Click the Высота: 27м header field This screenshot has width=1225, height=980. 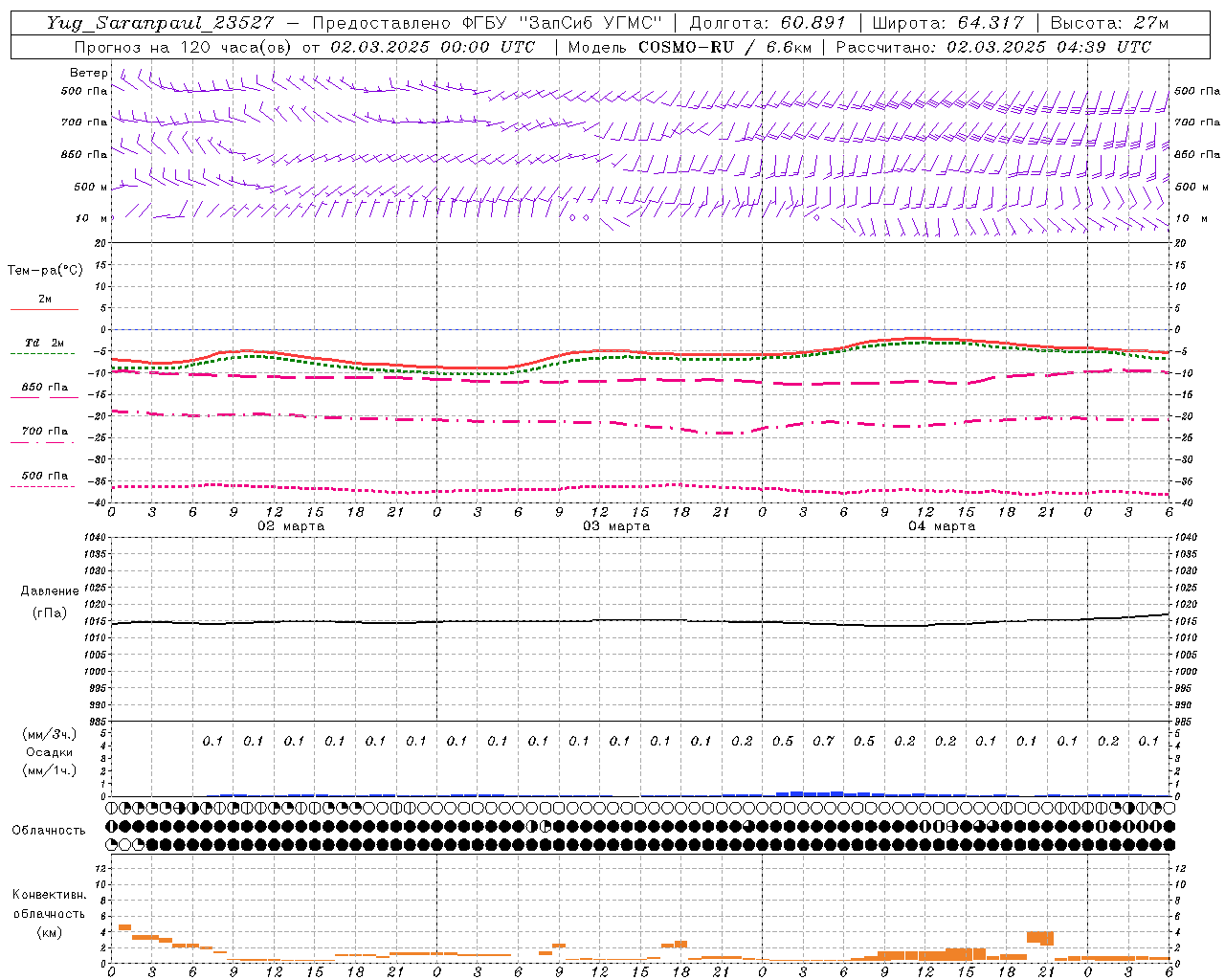click(x=1109, y=23)
